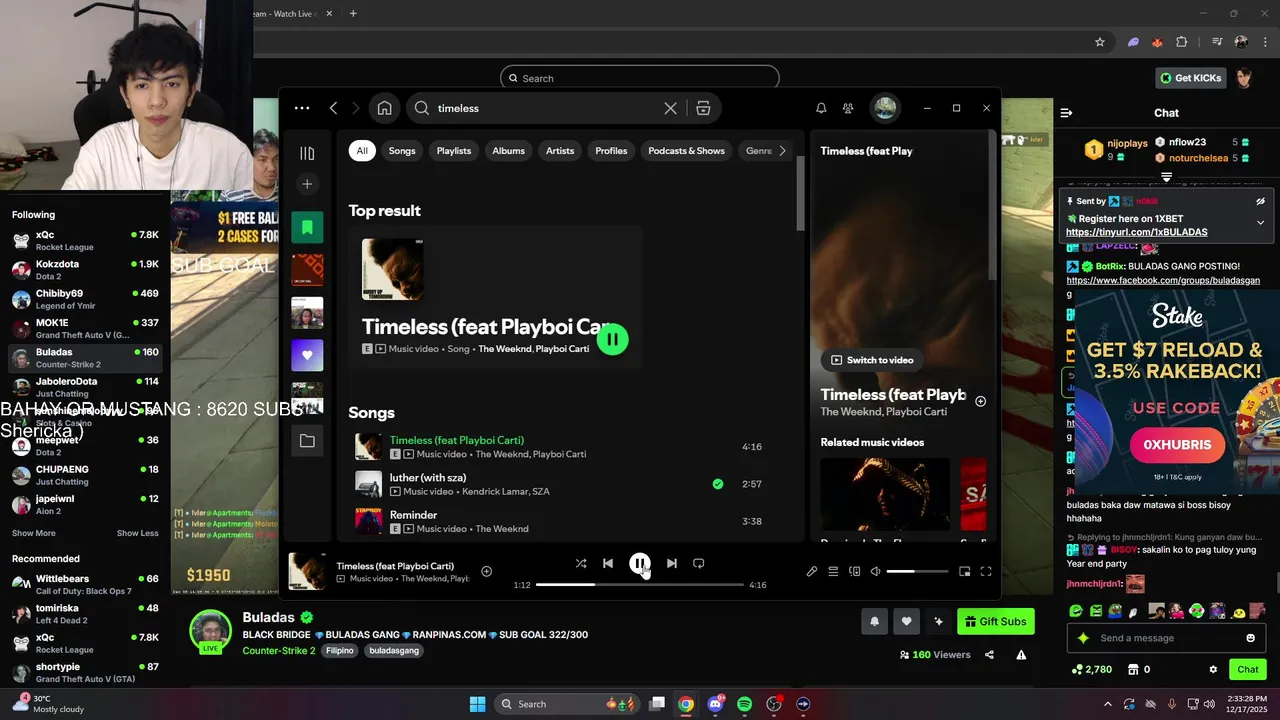Image resolution: width=1280 pixels, height=720 pixels.
Task: Open Spotify profile avatar menu
Action: coord(884,108)
